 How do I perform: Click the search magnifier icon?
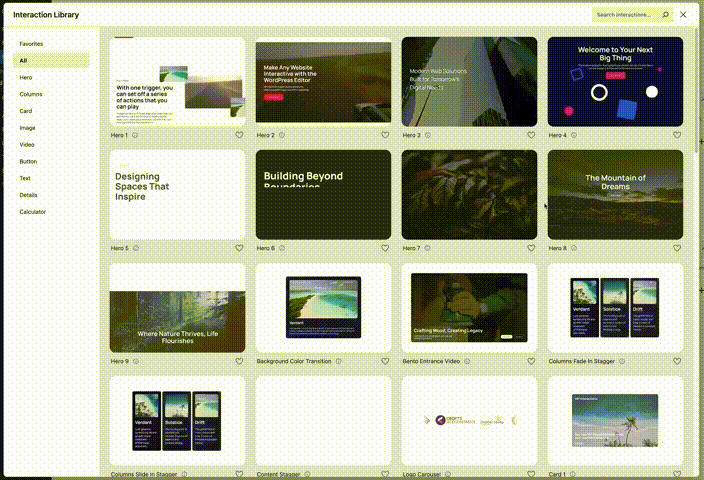[x=666, y=15]
